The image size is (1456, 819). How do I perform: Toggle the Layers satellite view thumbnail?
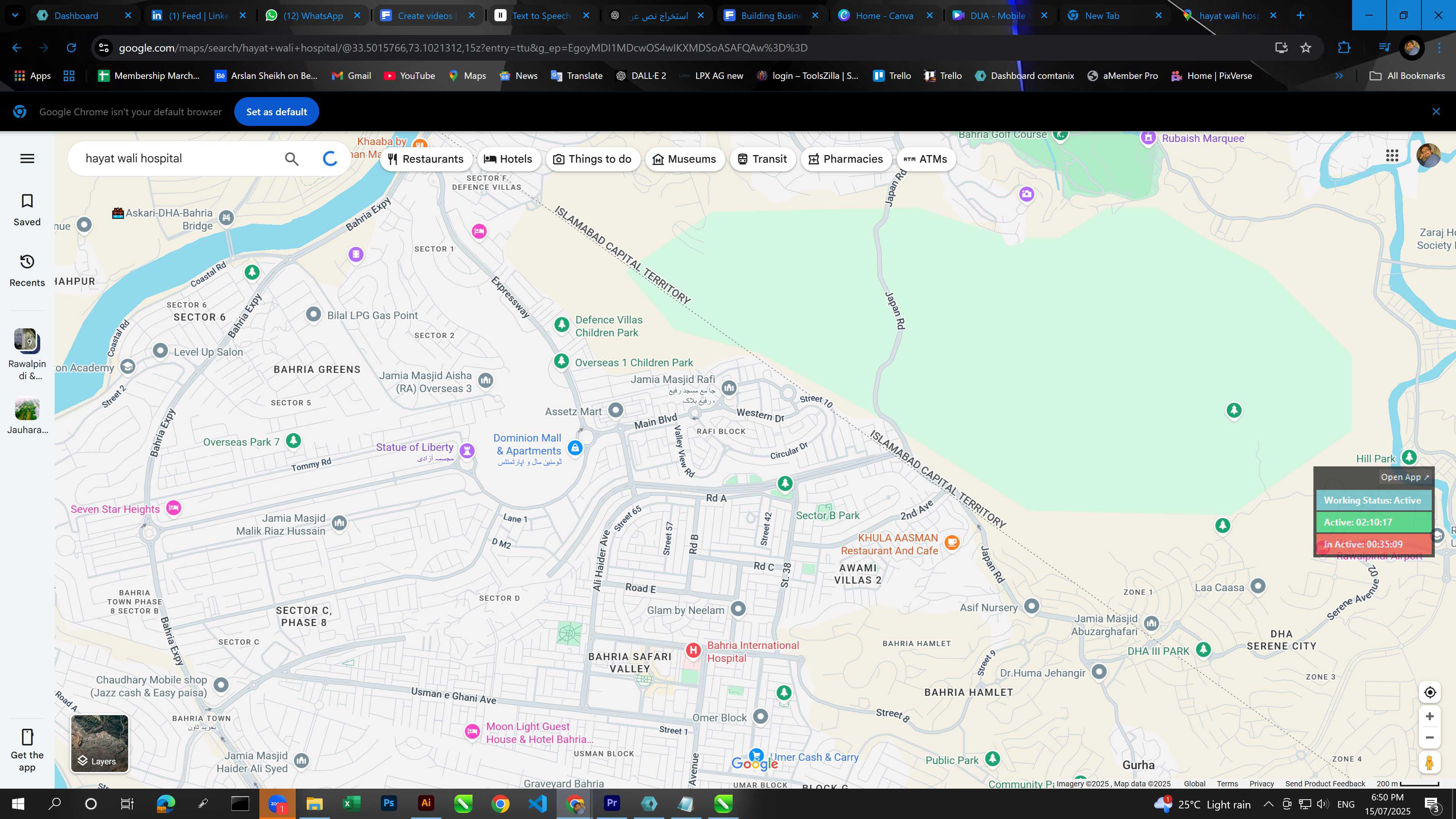click(x=99, y=743)
